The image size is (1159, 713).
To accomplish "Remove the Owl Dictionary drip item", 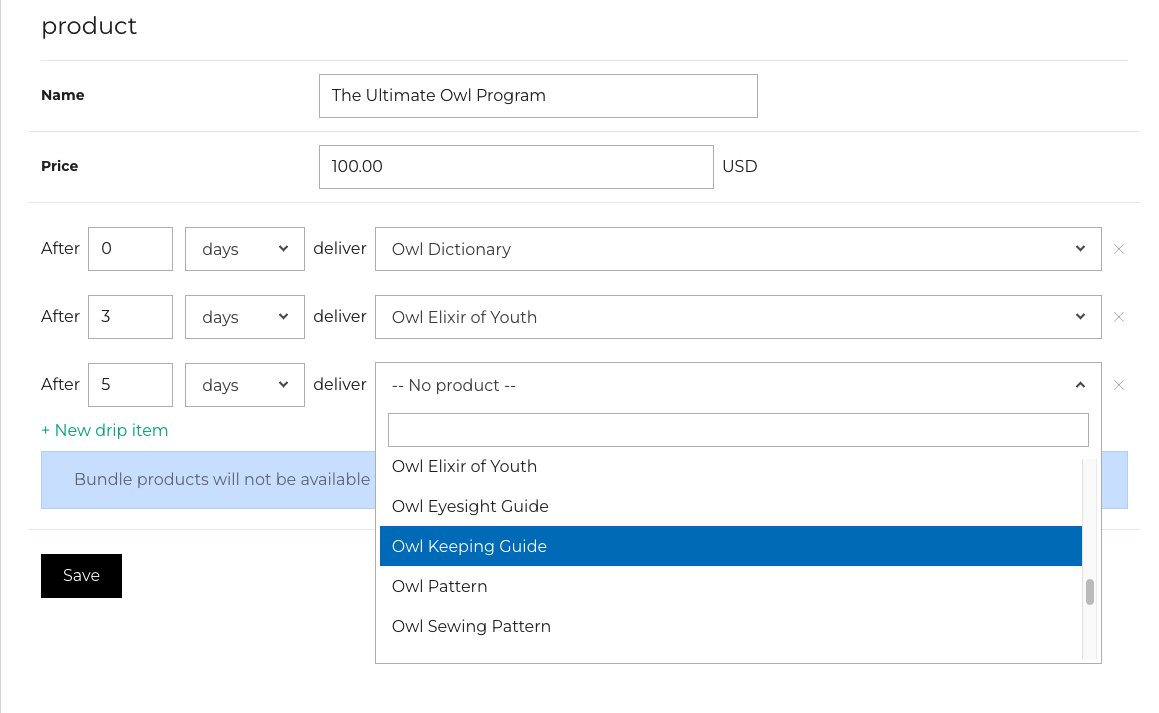I will coord(1119,249).
